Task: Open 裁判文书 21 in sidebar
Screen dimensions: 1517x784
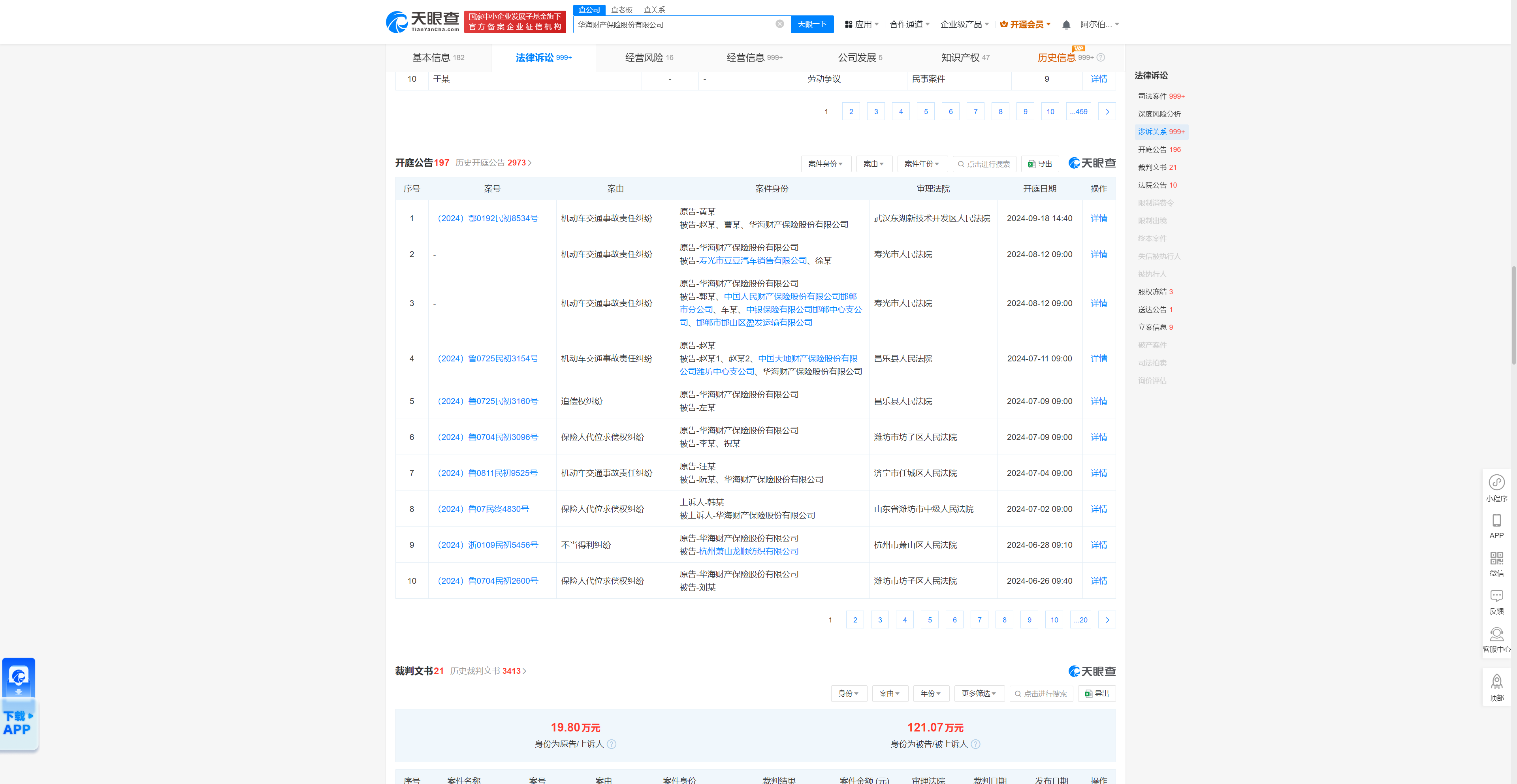Action: (x=1157, y=168)
